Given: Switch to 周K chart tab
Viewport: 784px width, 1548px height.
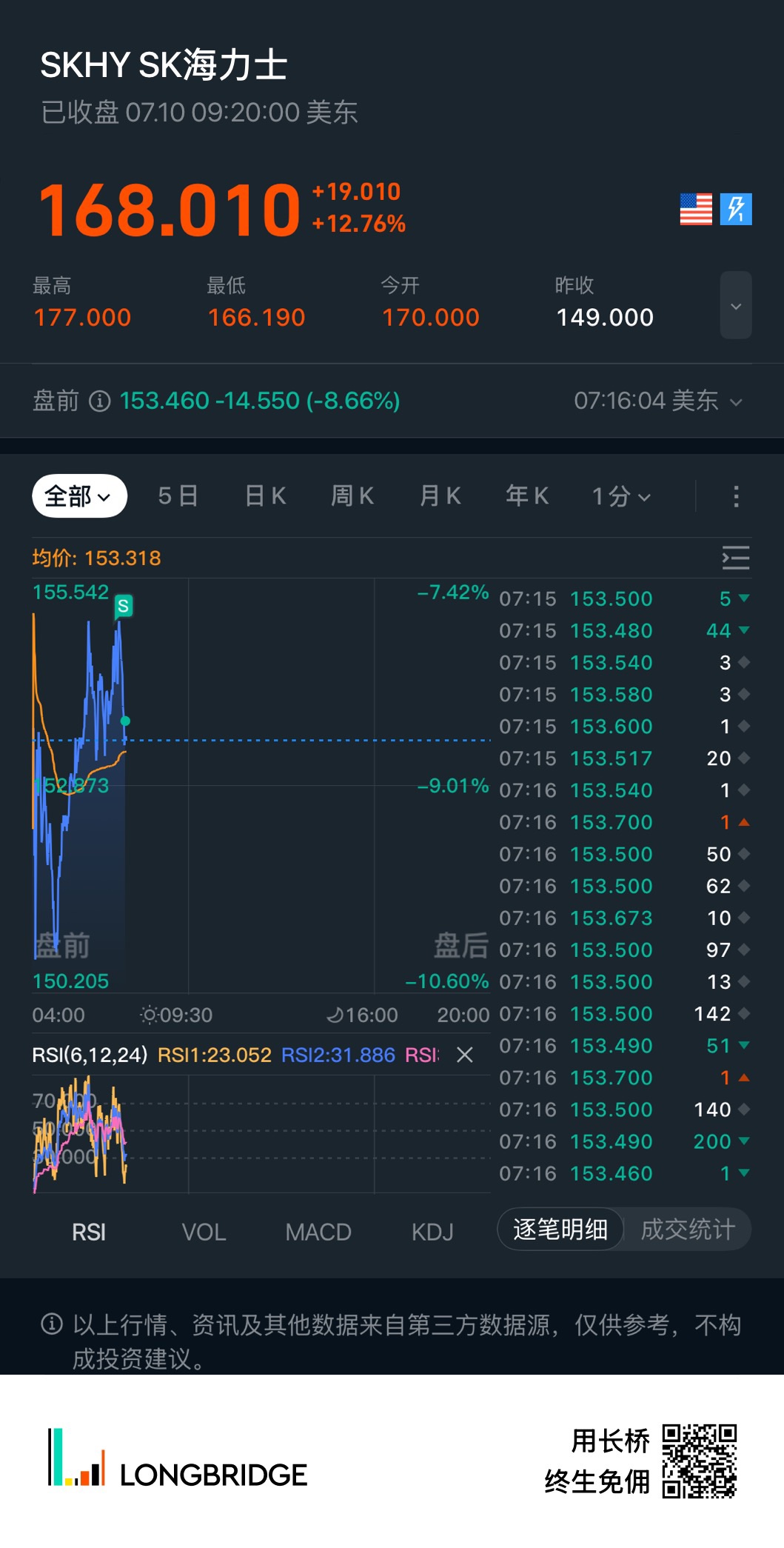Looking at the screenshot, I should [x=352, y=496].
